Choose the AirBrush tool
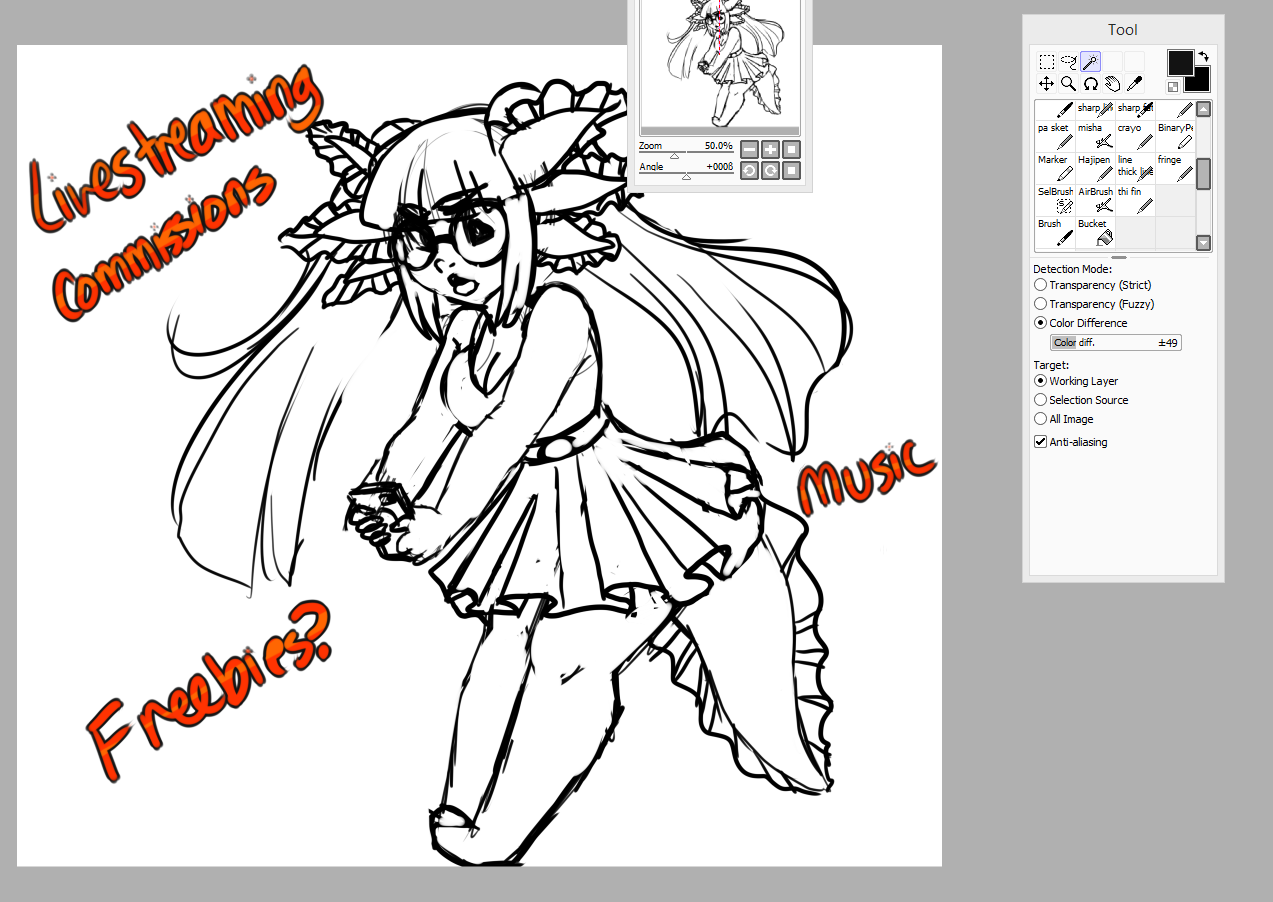This screenshot has width=1273, height=902. (1095, 200)
